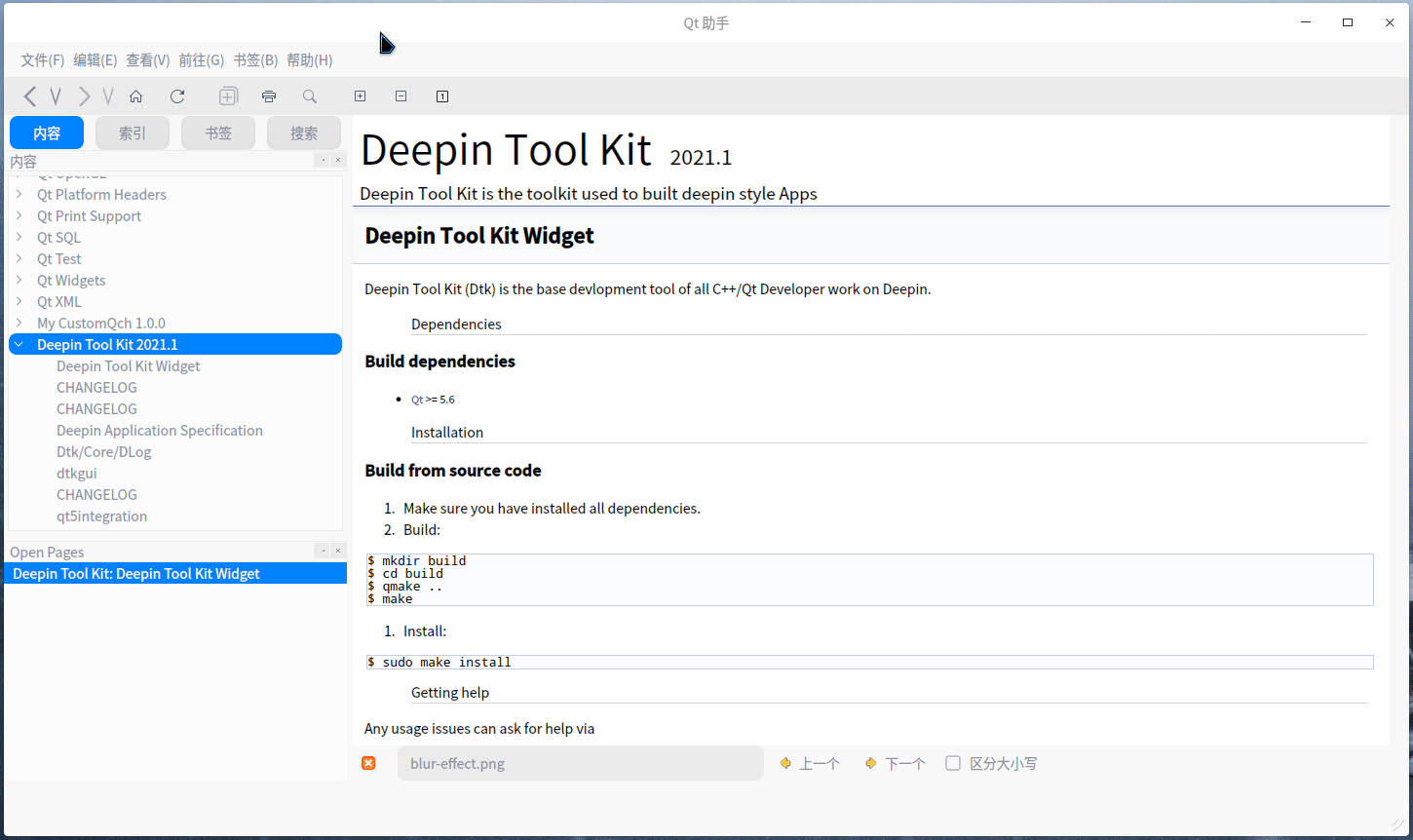Open the 编辑(E) menu

[x=95, y=60]
